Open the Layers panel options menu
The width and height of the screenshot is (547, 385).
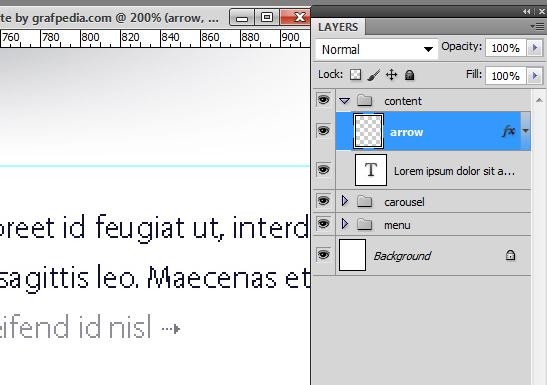(537, 27)
